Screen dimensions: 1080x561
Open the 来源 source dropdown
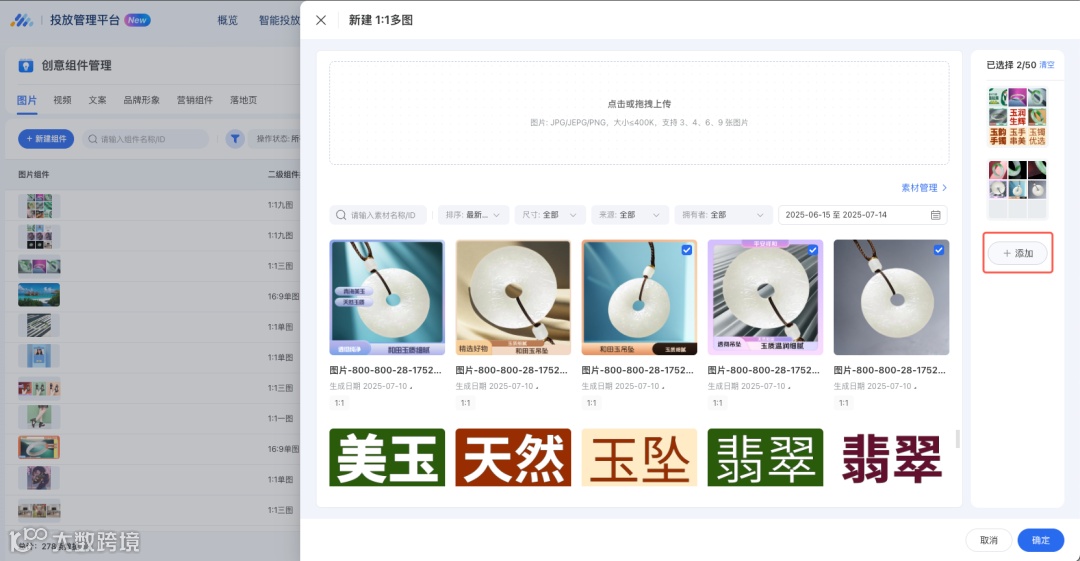(x=630, y=215)
